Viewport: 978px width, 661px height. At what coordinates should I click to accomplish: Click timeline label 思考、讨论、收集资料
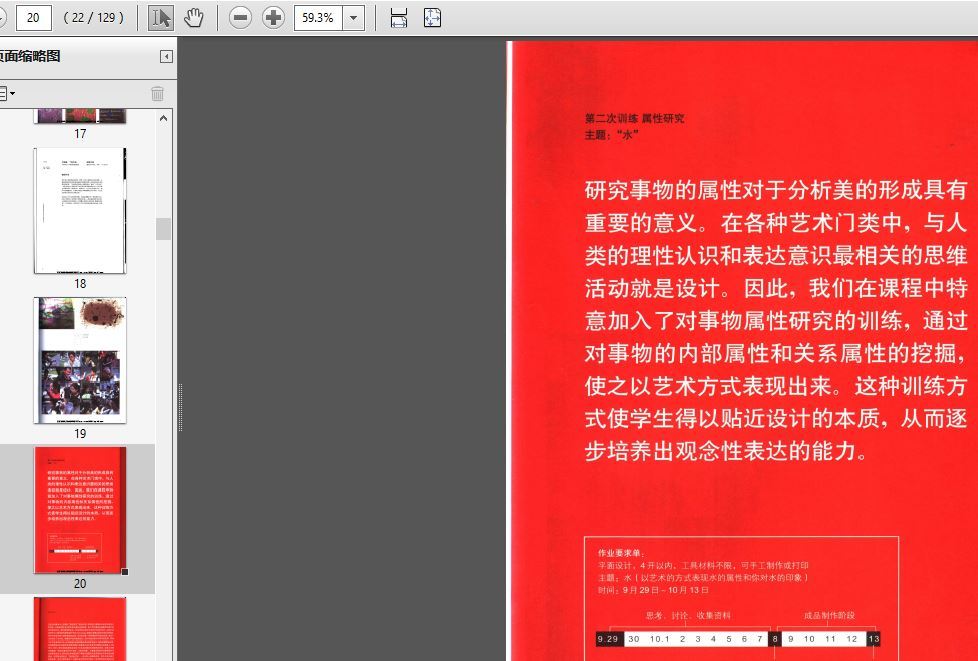pyautogui.click(x=688, y=615)
